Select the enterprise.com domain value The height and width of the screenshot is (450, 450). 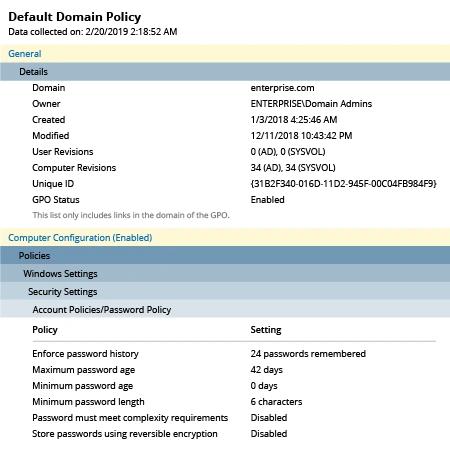pyautogui.click(x=282, y=88)
